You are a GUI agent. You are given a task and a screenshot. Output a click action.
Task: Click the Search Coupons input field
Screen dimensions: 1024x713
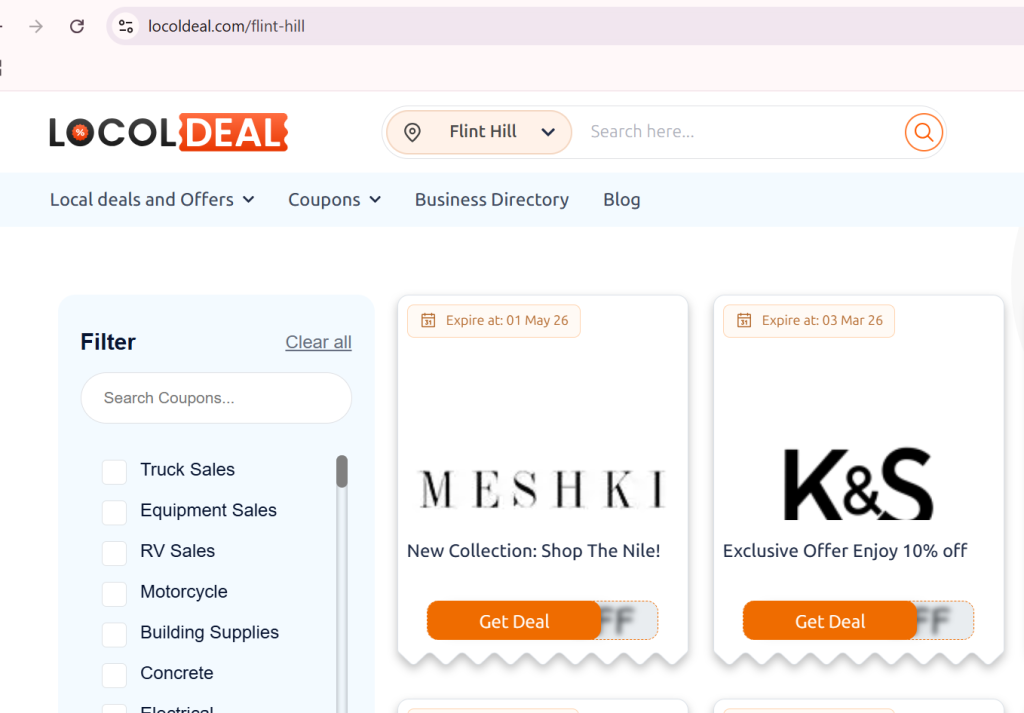pos(216,398)
